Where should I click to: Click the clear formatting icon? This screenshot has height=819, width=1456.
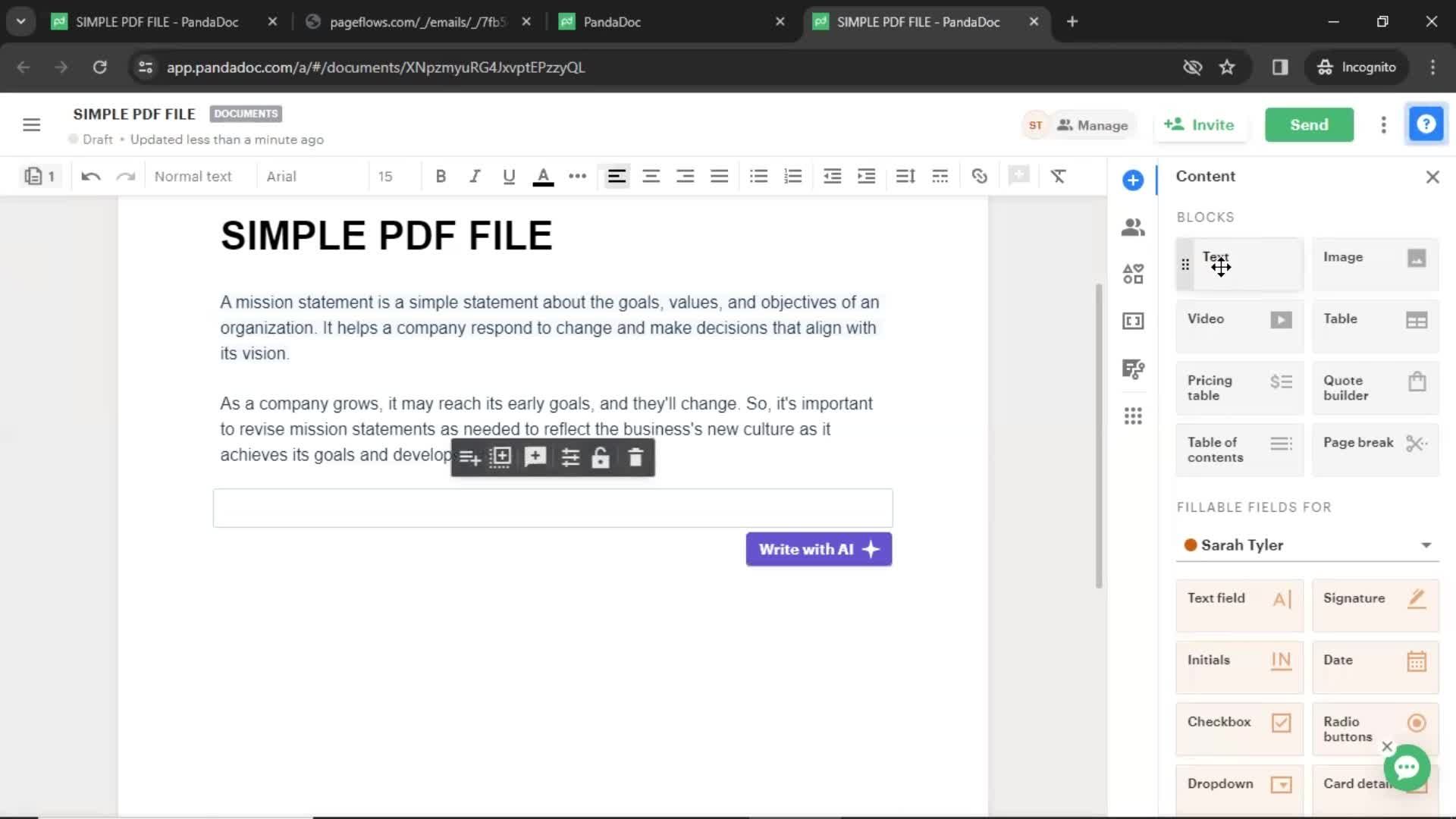tap(1058, 176)
